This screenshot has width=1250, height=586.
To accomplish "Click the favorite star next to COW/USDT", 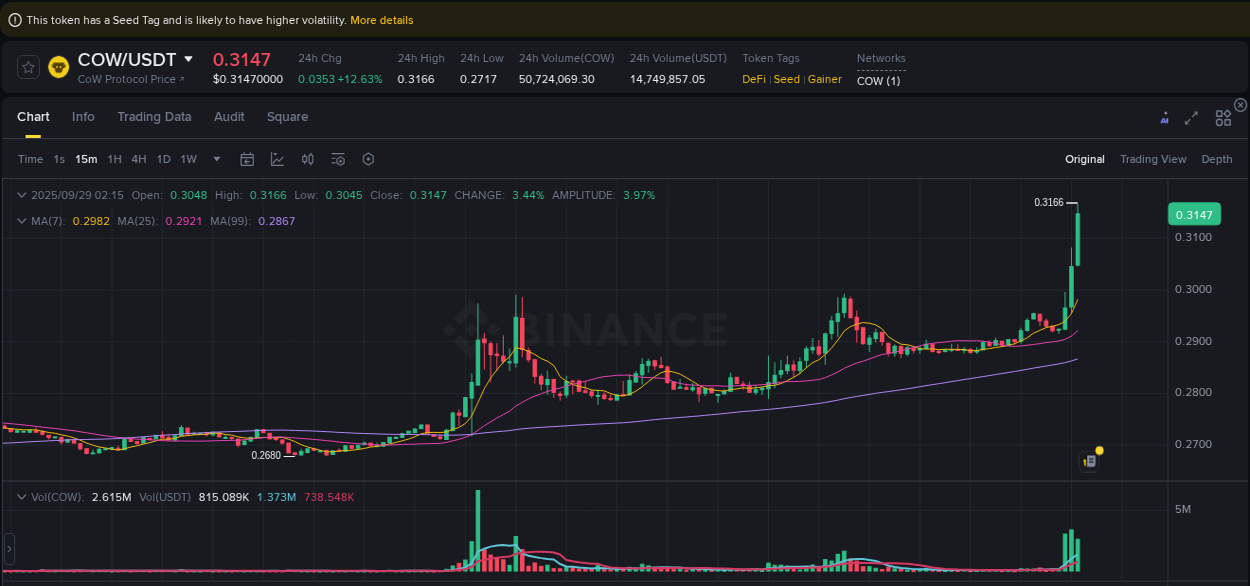I will coord(28,67).
